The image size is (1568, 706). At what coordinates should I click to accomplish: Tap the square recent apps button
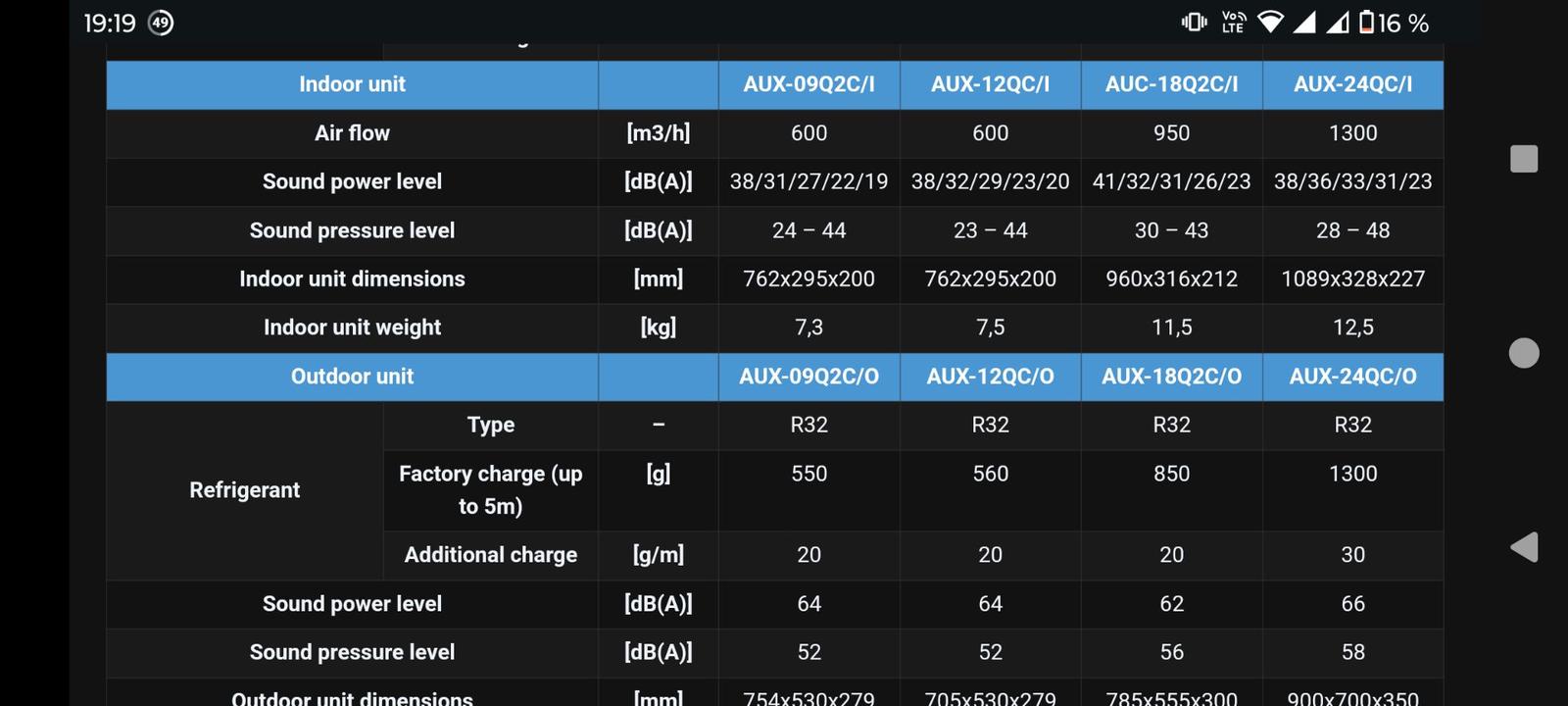coord(1524,159)
